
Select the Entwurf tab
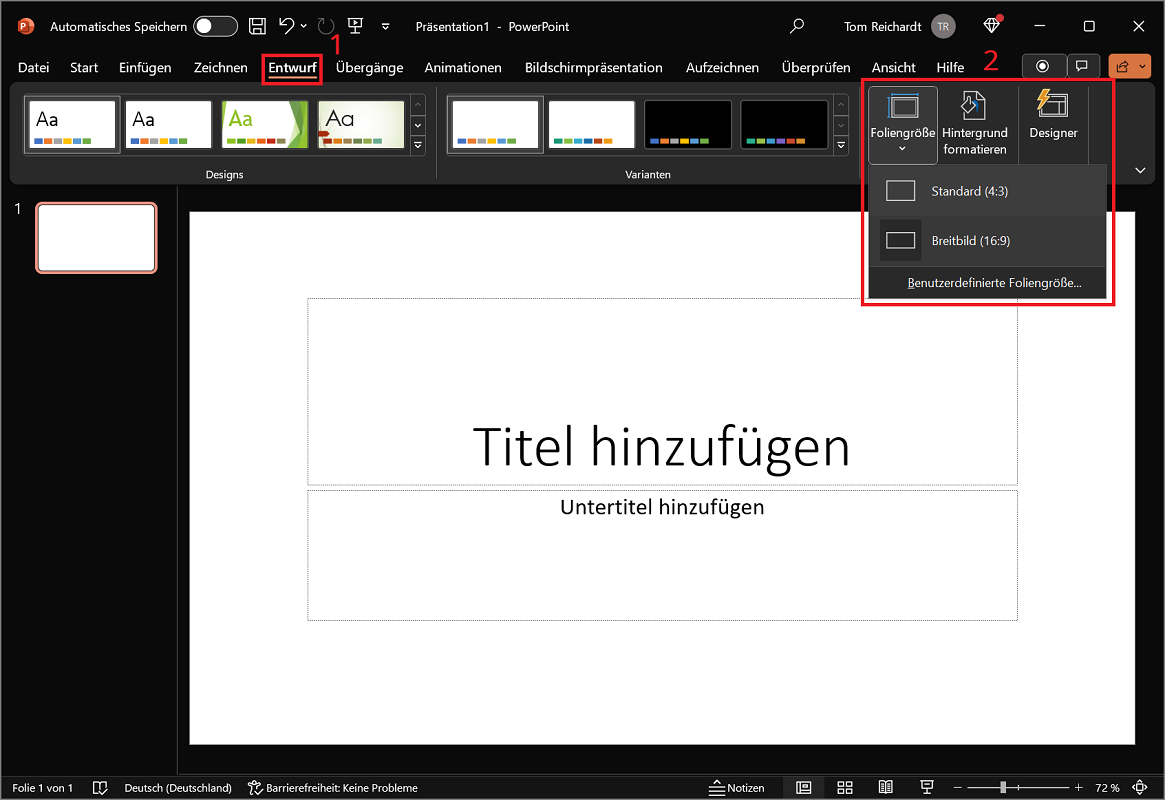tap(292, 68)
